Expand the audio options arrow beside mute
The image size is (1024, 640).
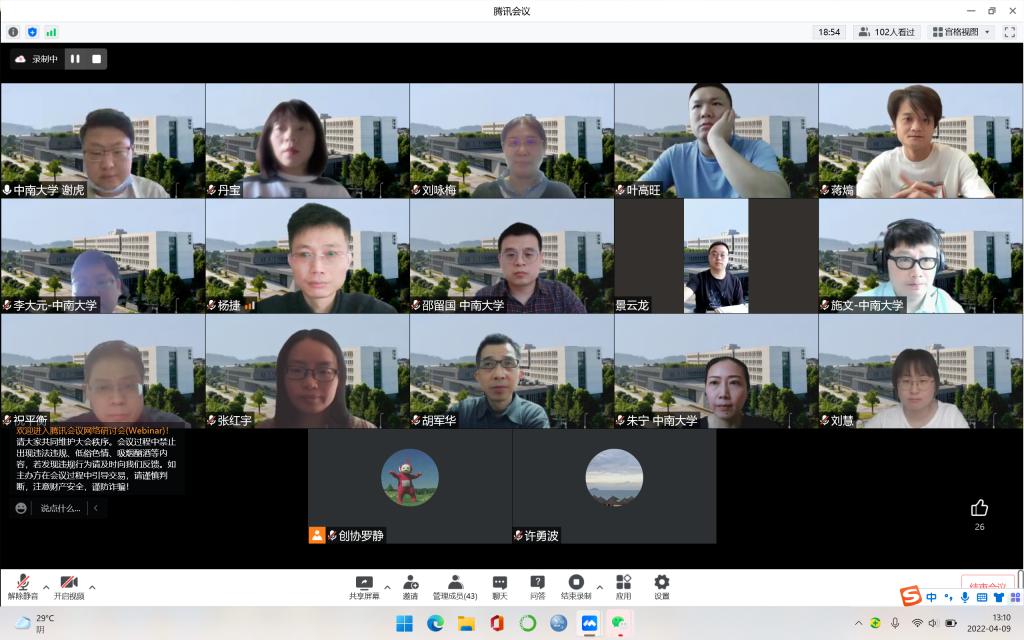[x=46, y=586]
